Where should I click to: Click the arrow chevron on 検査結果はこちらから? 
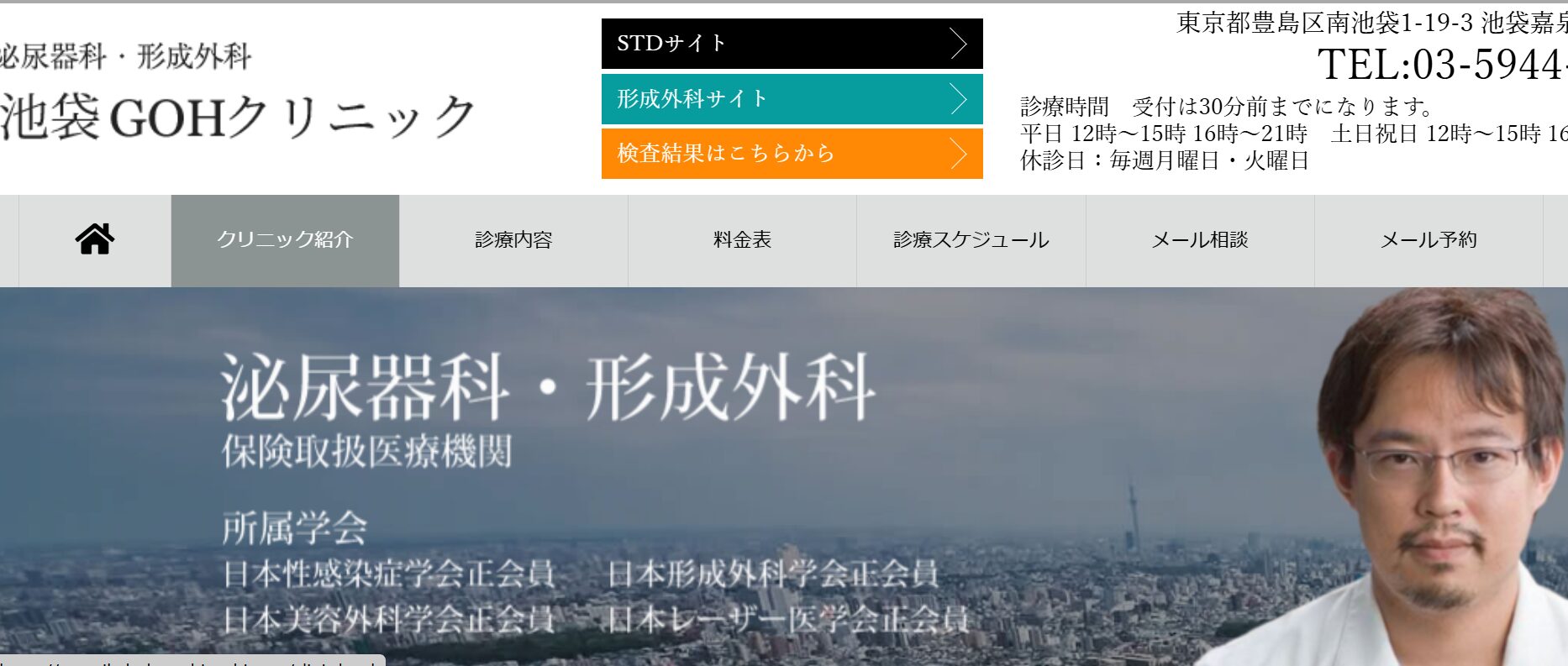[x=958, y=154]
